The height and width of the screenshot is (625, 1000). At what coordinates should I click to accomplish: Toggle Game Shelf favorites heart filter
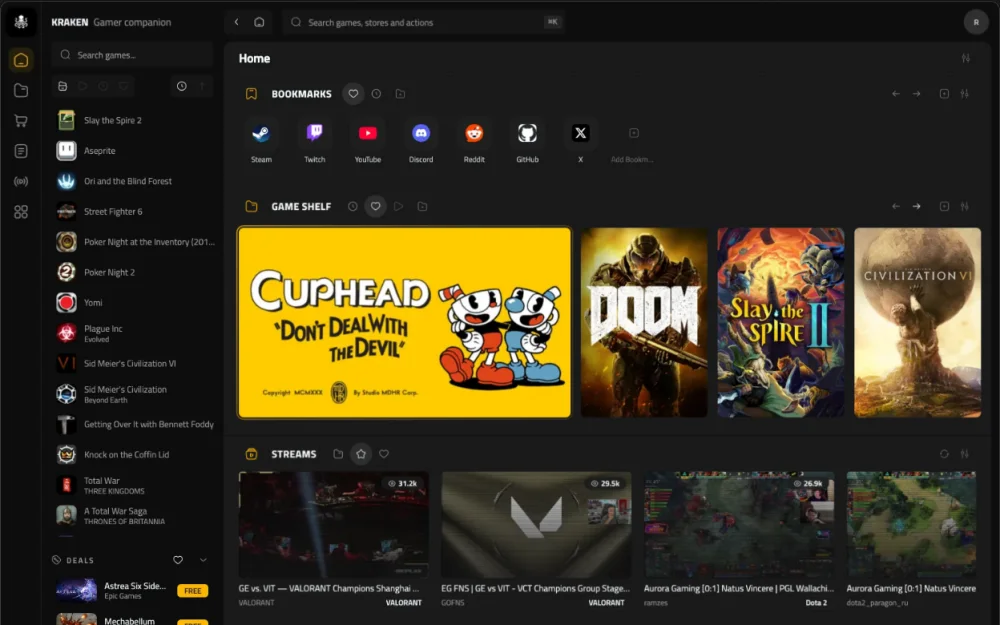tap(376, 207)
